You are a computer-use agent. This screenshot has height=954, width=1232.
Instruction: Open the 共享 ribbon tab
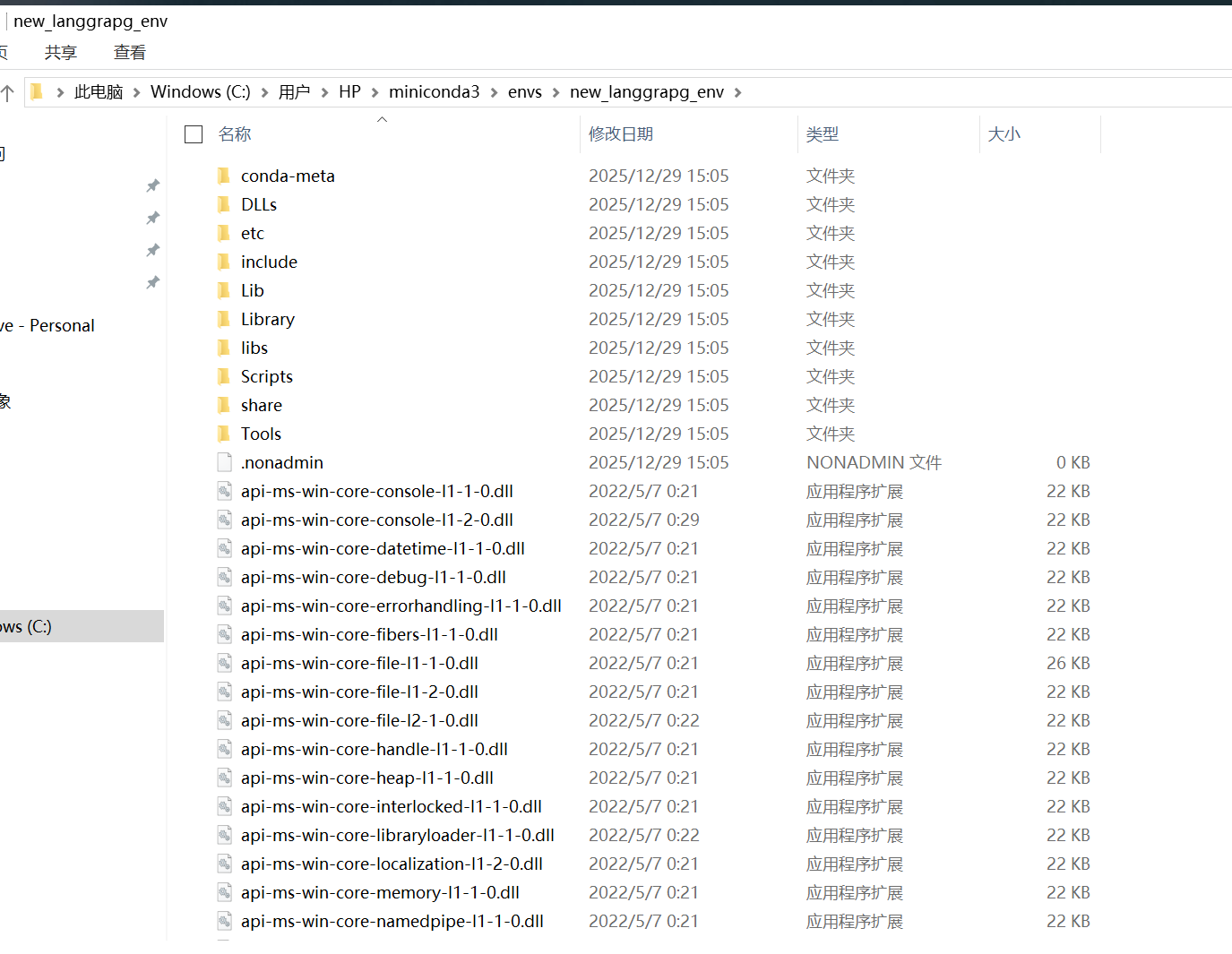coord(61,53)
